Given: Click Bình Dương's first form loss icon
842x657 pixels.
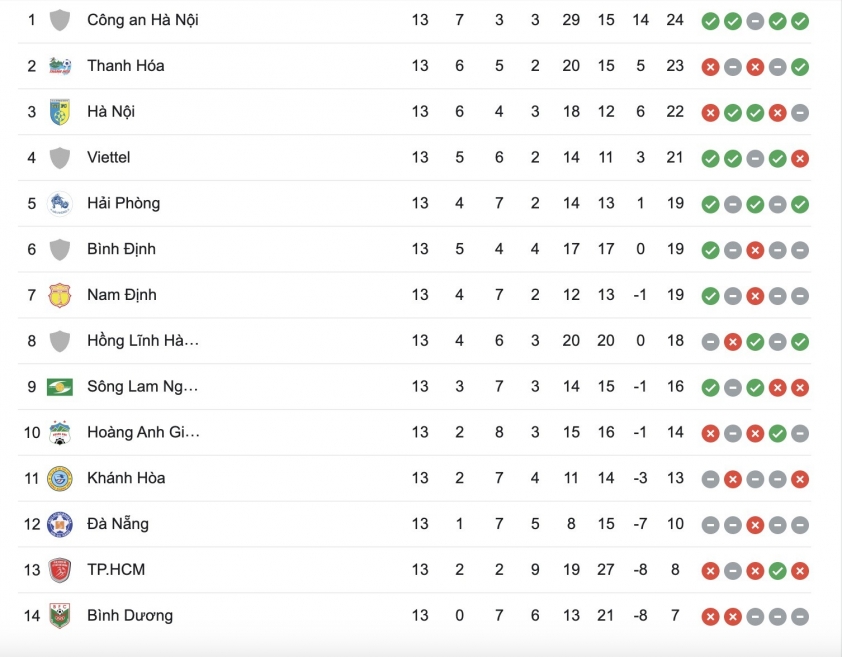Looking at the screenshot, I should (x=710, y=617).
